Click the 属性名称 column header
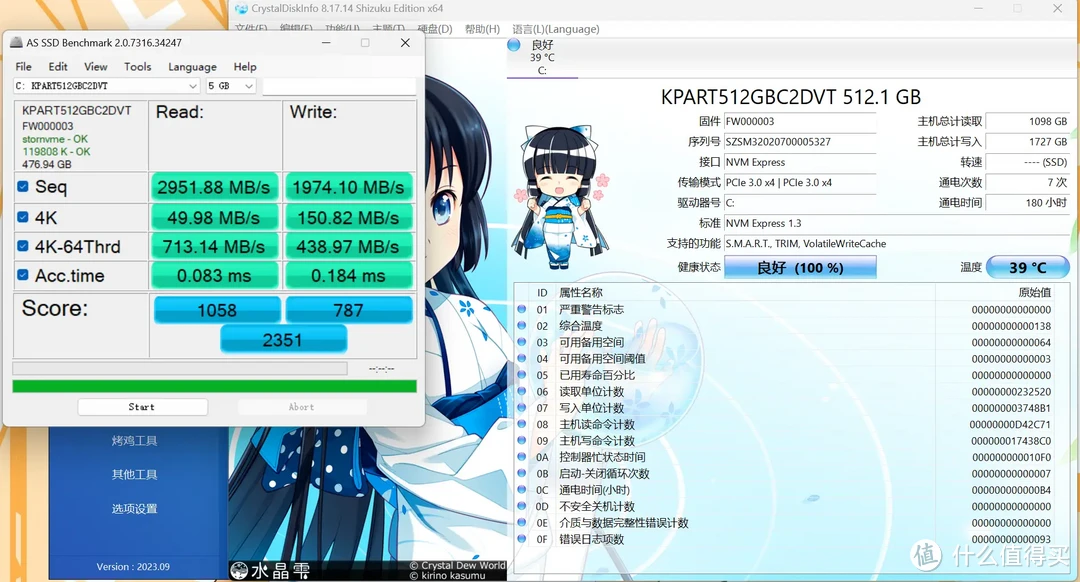Screen dimensions: 1080x582 click(581, 293)
